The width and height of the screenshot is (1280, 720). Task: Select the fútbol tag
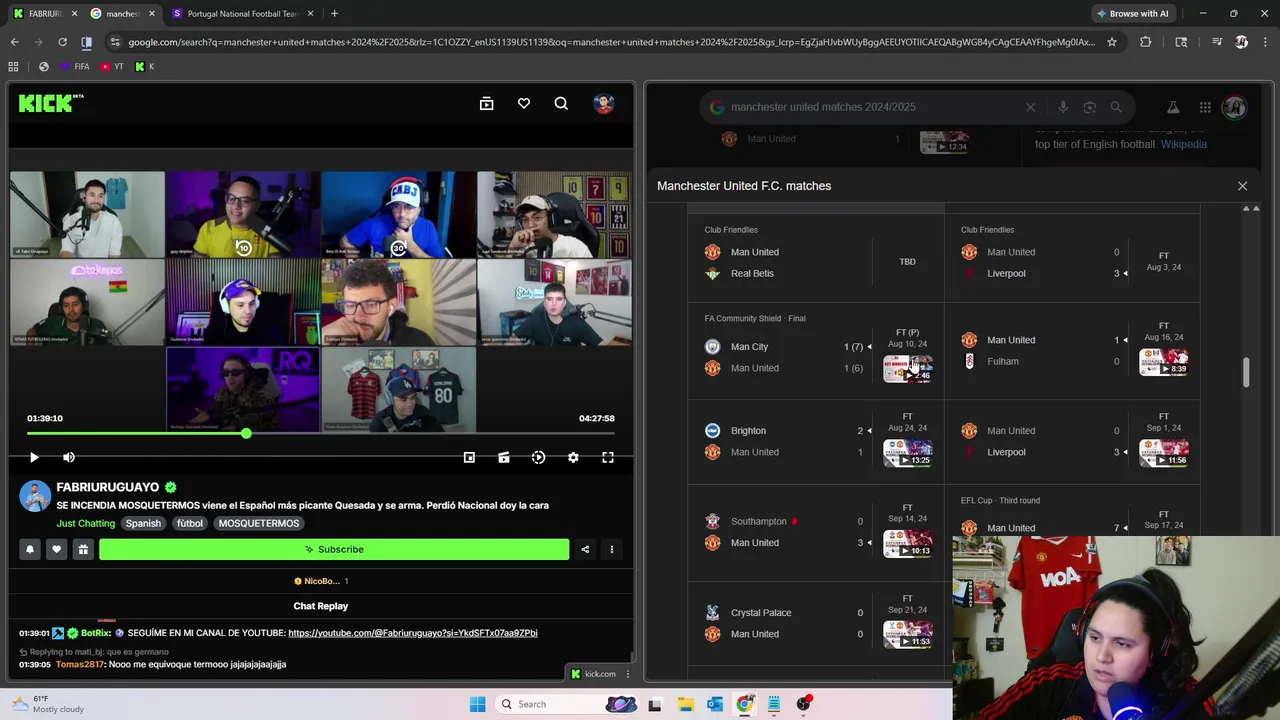pos(190,523)
